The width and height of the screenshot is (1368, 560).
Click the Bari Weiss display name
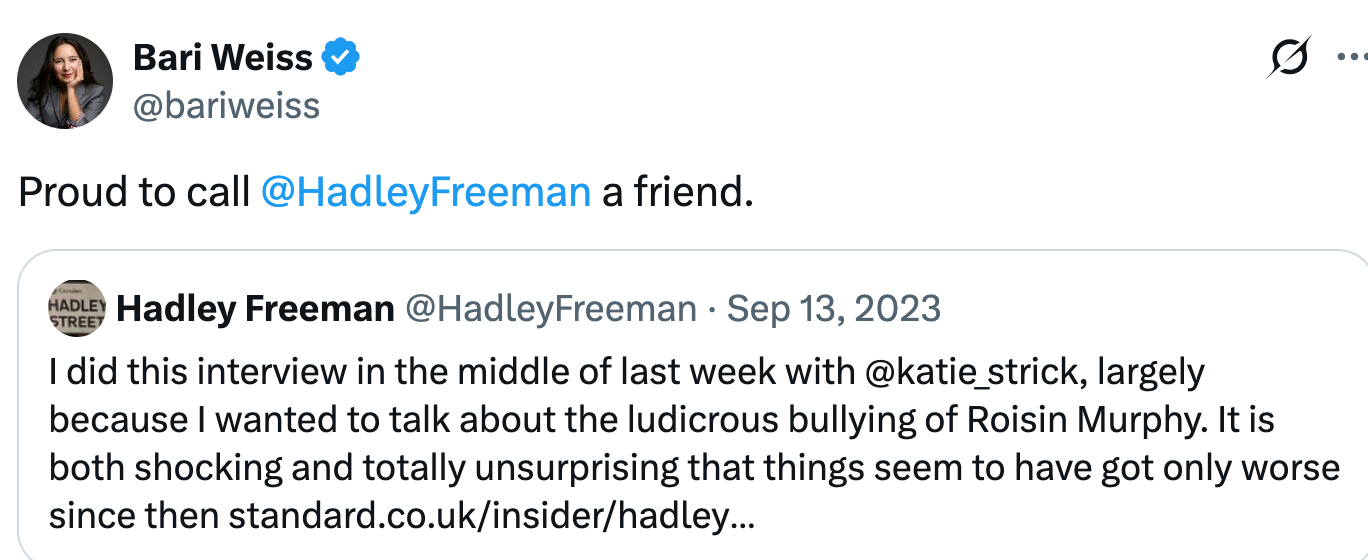coord(222,58)
